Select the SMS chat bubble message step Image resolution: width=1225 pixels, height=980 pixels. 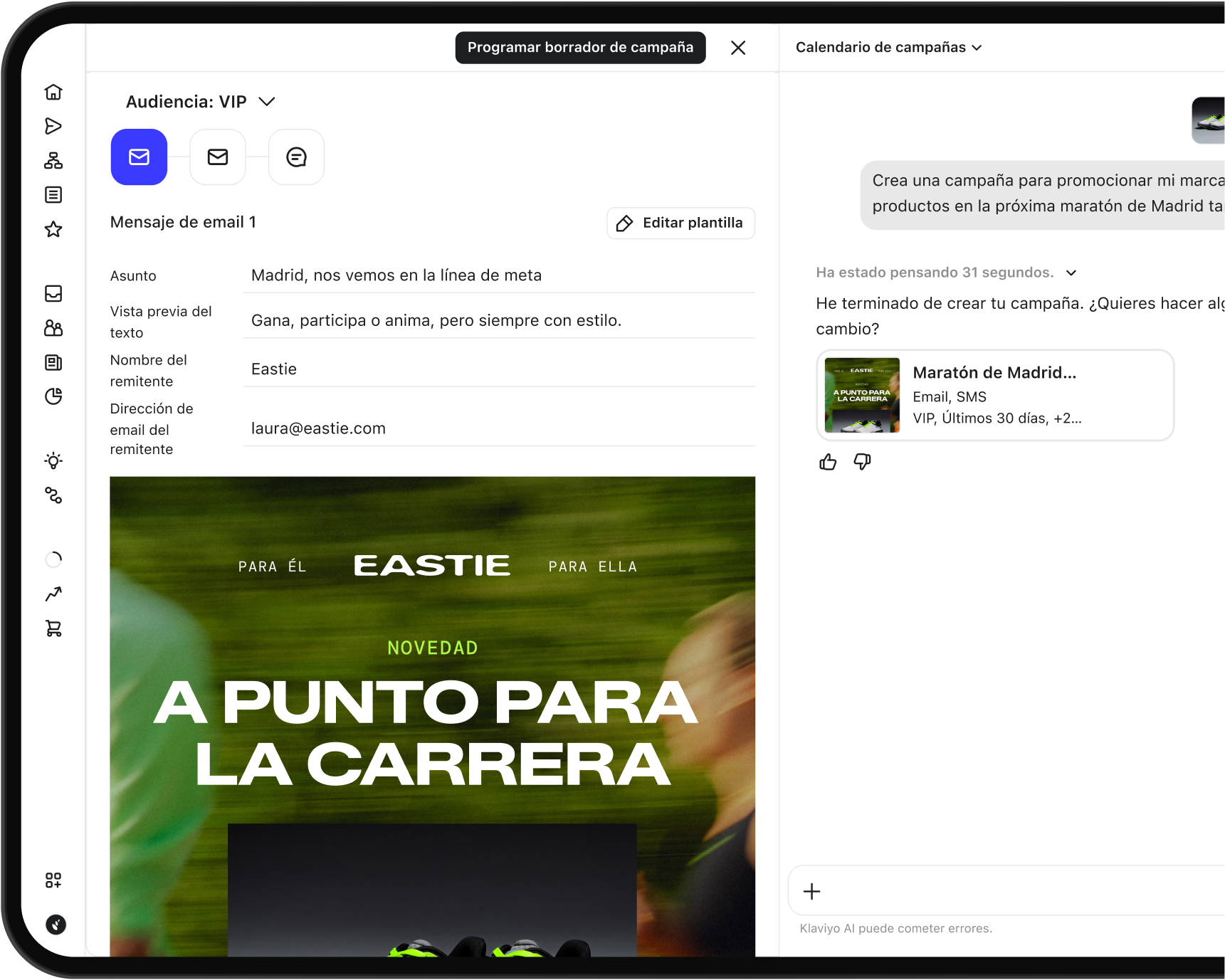point(296,157)
